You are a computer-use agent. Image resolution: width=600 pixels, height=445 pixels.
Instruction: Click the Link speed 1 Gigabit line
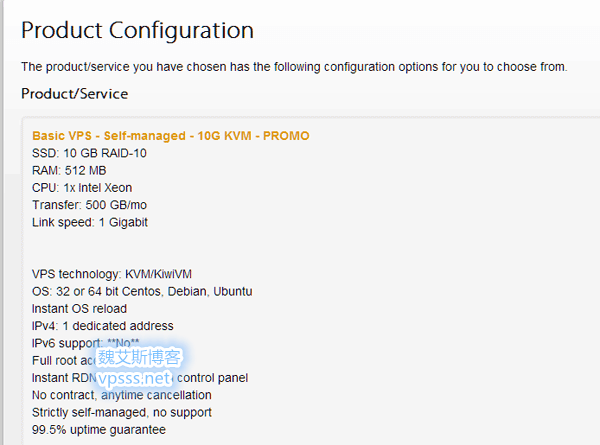pos(90,222)
